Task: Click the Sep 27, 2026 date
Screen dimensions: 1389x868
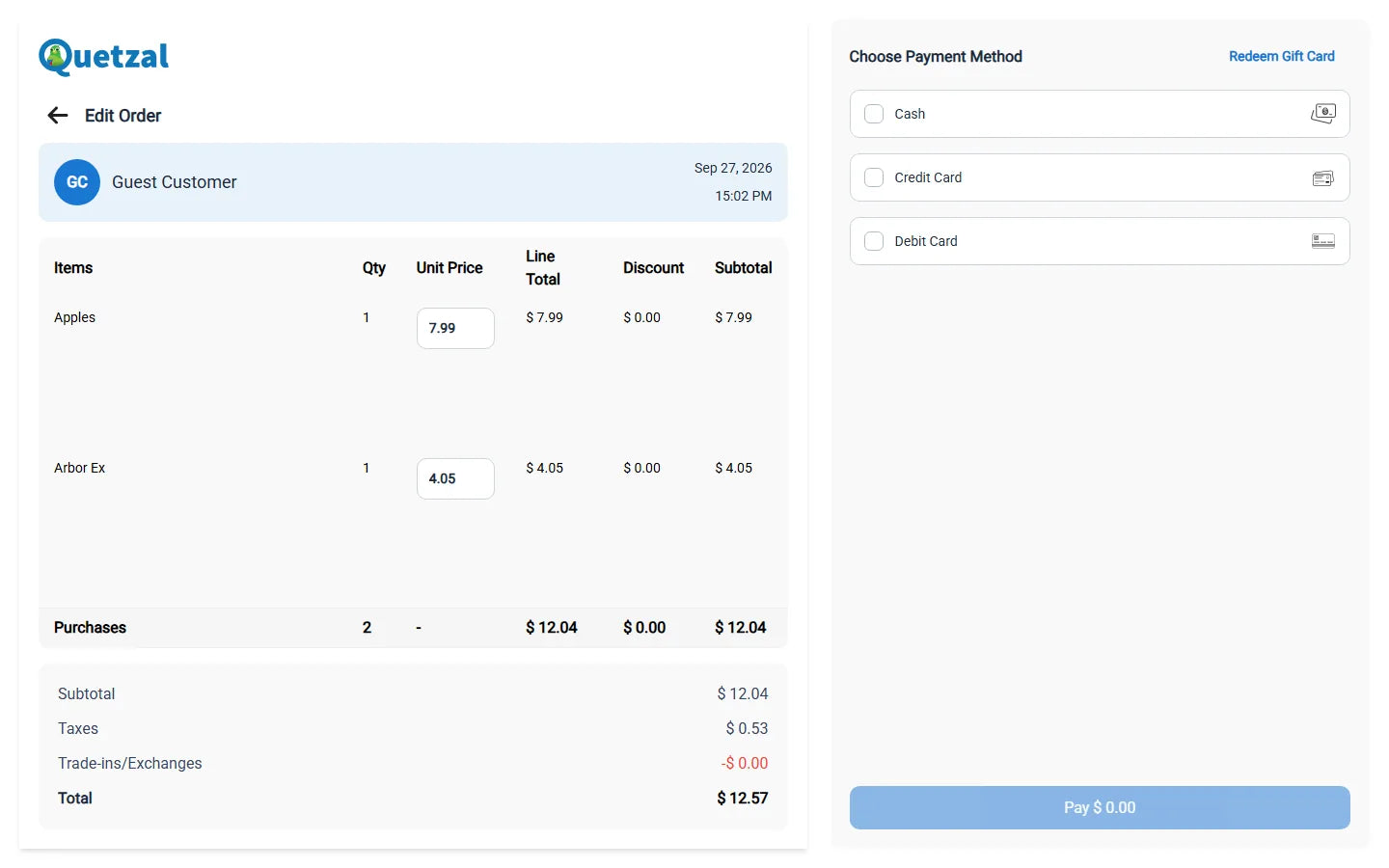Action: 733,168
